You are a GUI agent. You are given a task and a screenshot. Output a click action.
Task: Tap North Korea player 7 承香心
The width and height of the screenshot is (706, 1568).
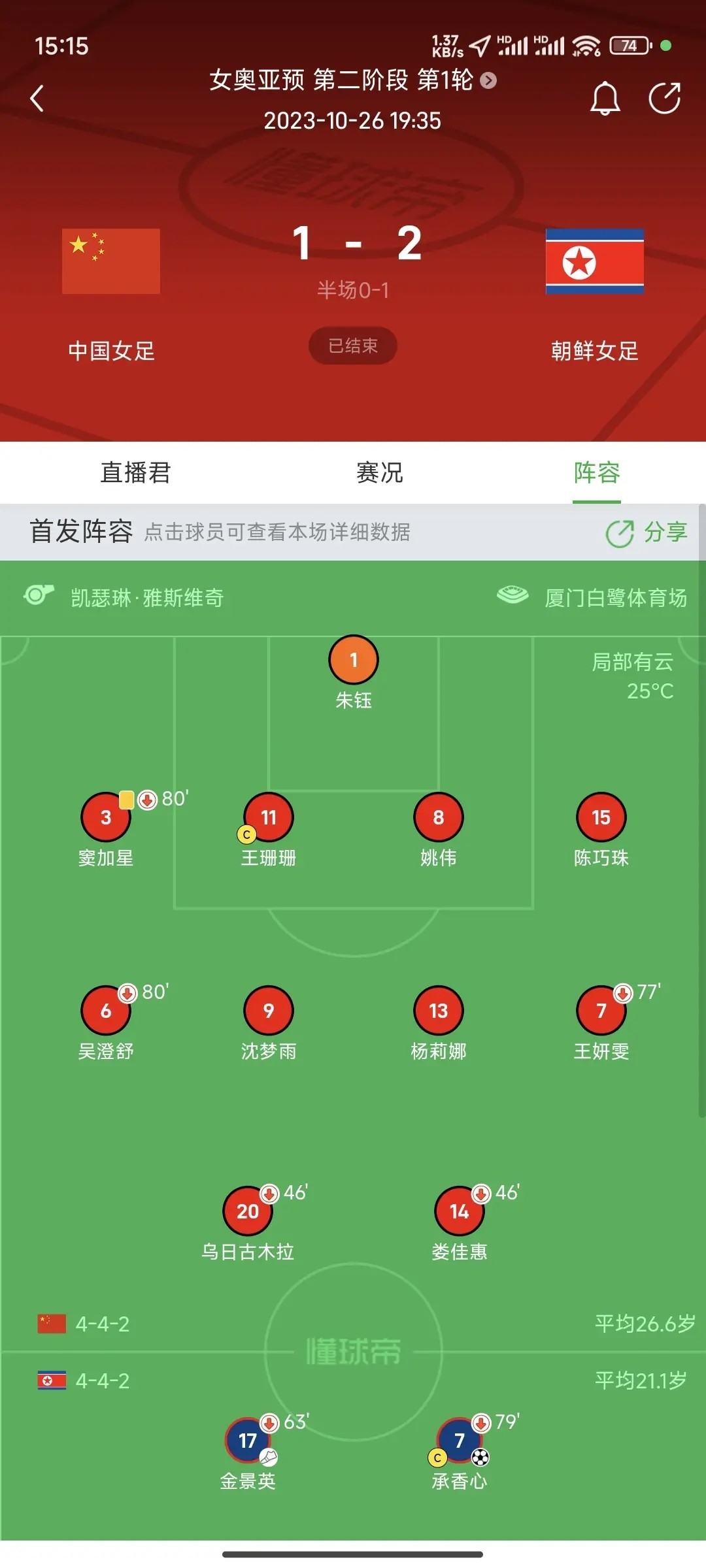(x=460, y=1441)
